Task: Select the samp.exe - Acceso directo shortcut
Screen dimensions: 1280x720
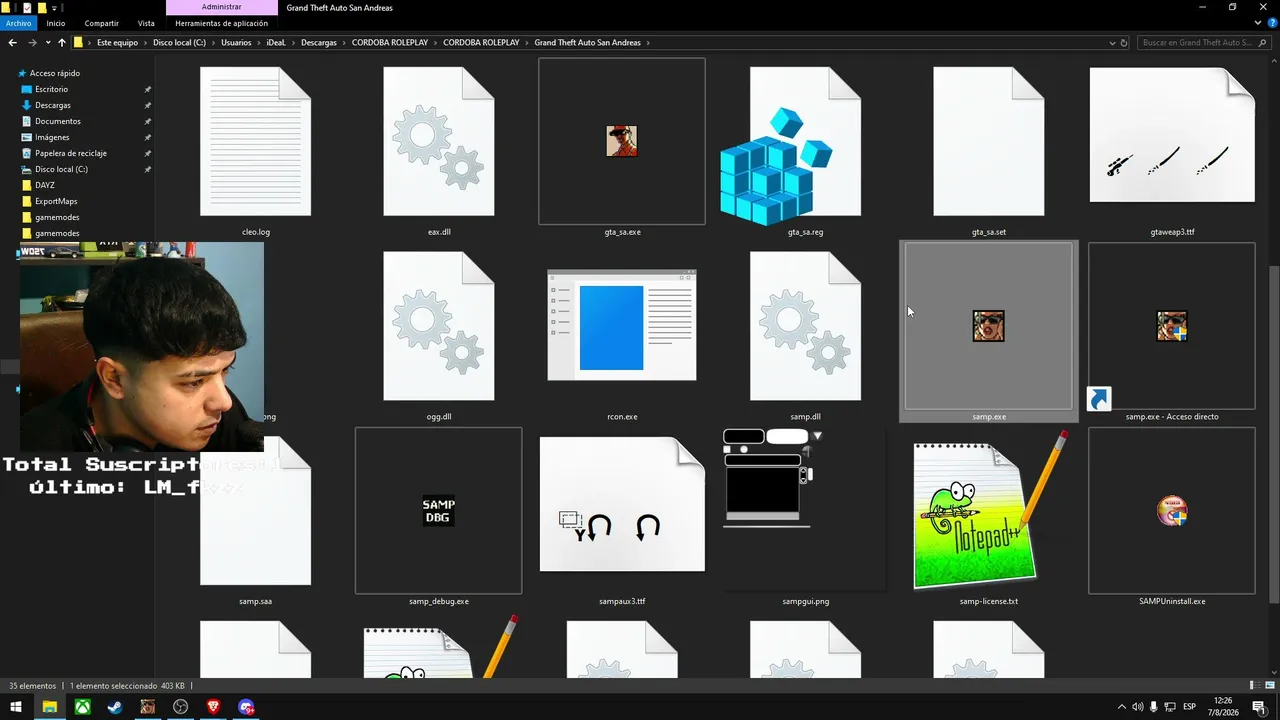Action: click(x=1172, y=326)
